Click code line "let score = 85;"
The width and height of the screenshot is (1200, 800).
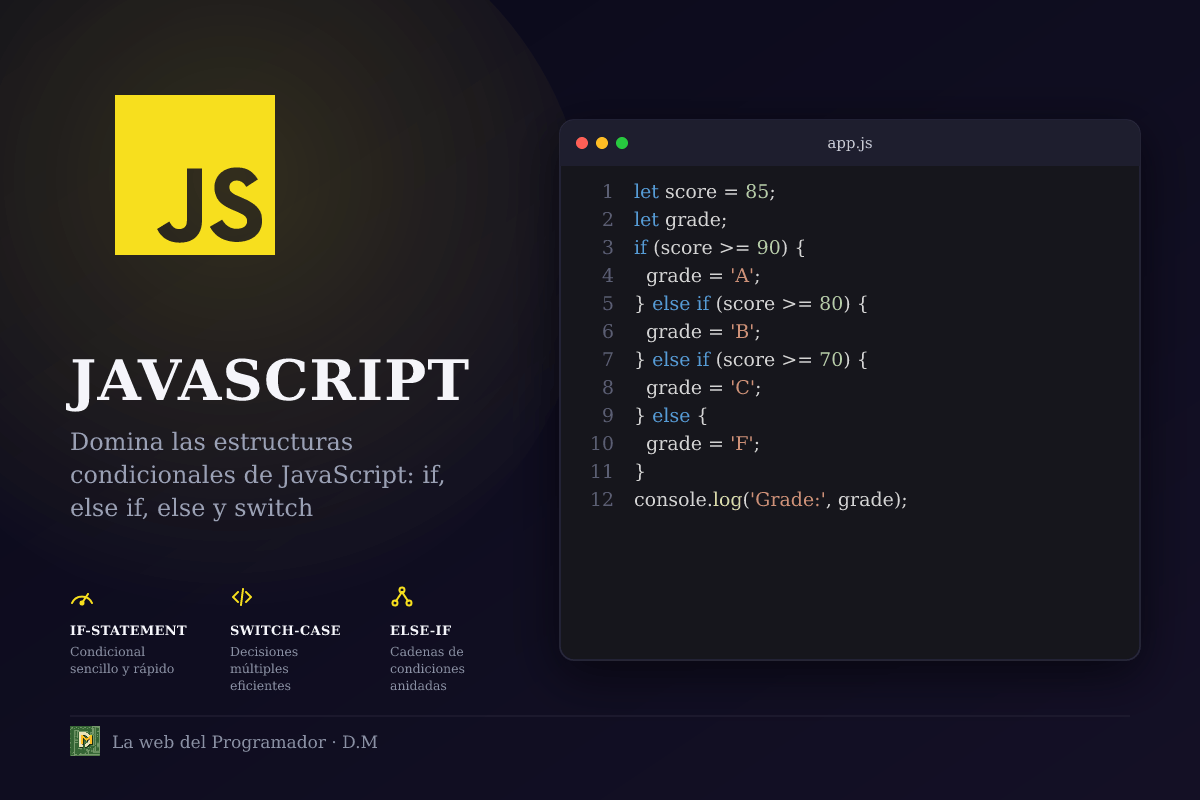click(x=705, y=191)
